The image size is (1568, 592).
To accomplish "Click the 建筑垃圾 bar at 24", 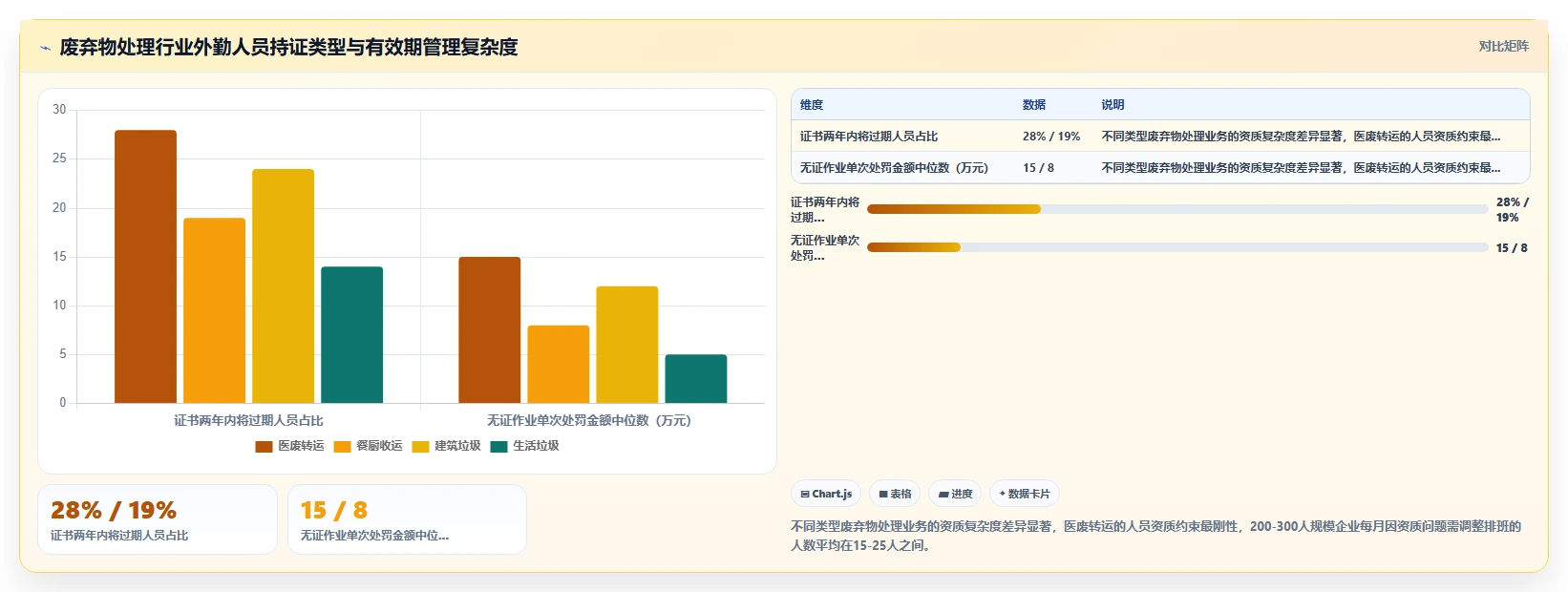I will click(283, 286).
